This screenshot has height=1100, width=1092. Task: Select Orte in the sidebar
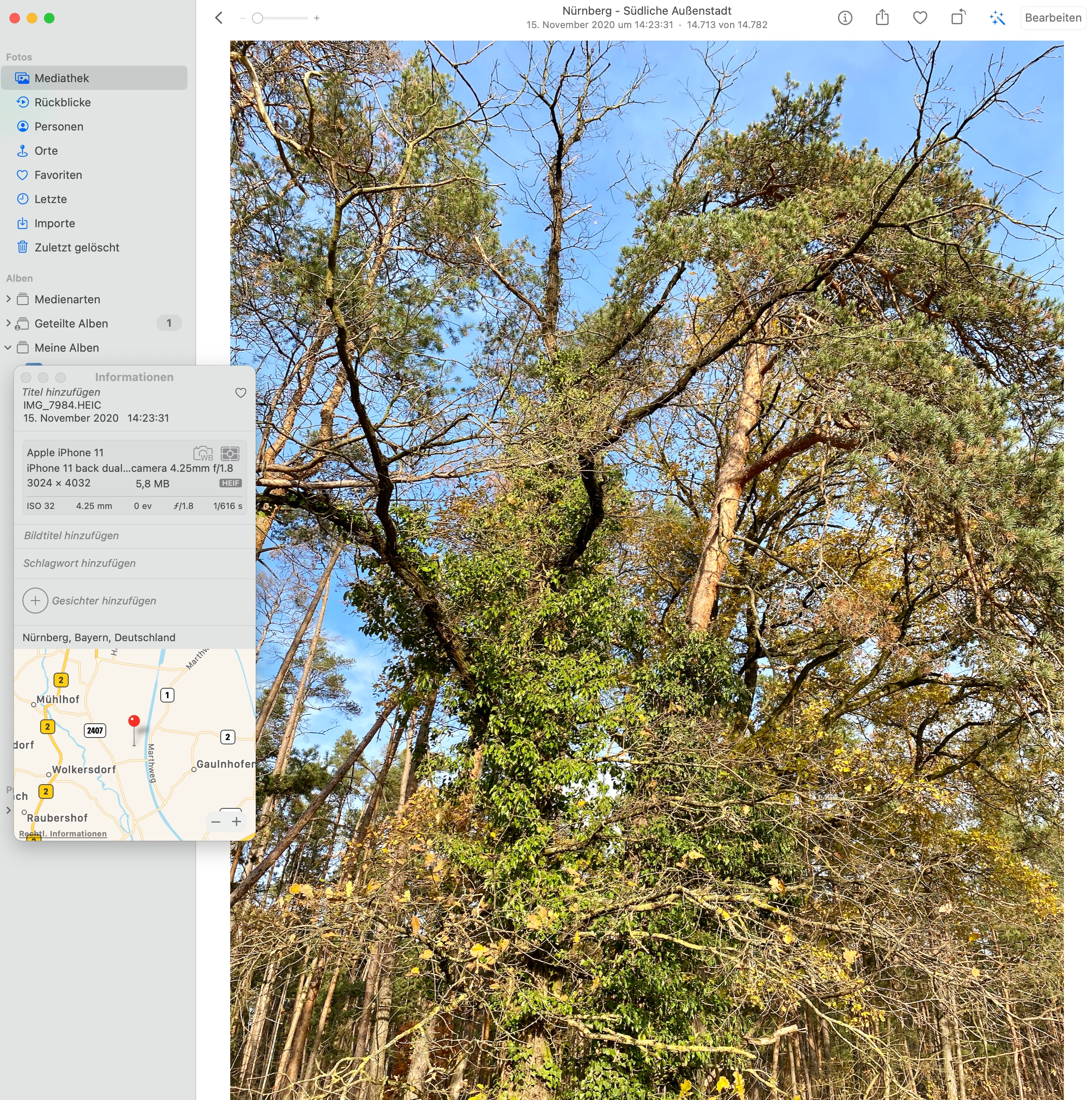45,151
